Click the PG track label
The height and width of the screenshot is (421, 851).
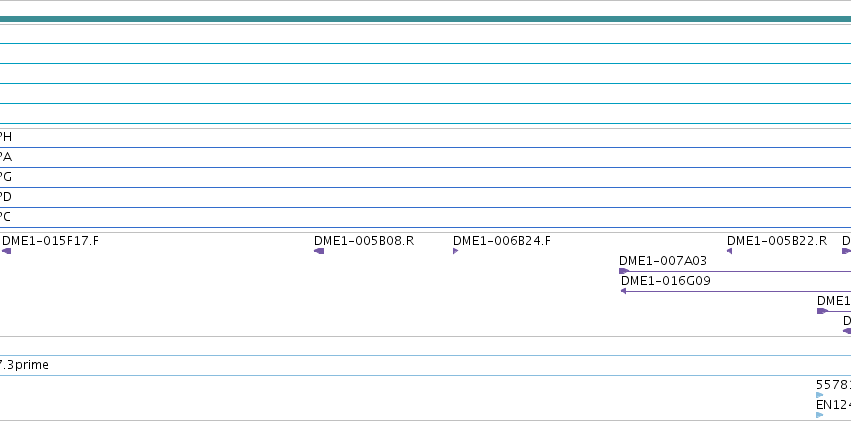(x=5, y=177)
